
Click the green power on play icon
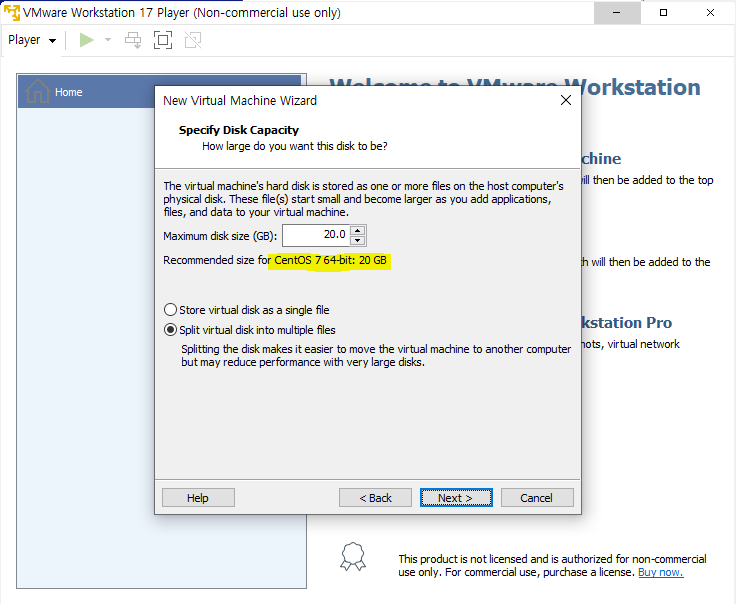[x=86, y=40]
